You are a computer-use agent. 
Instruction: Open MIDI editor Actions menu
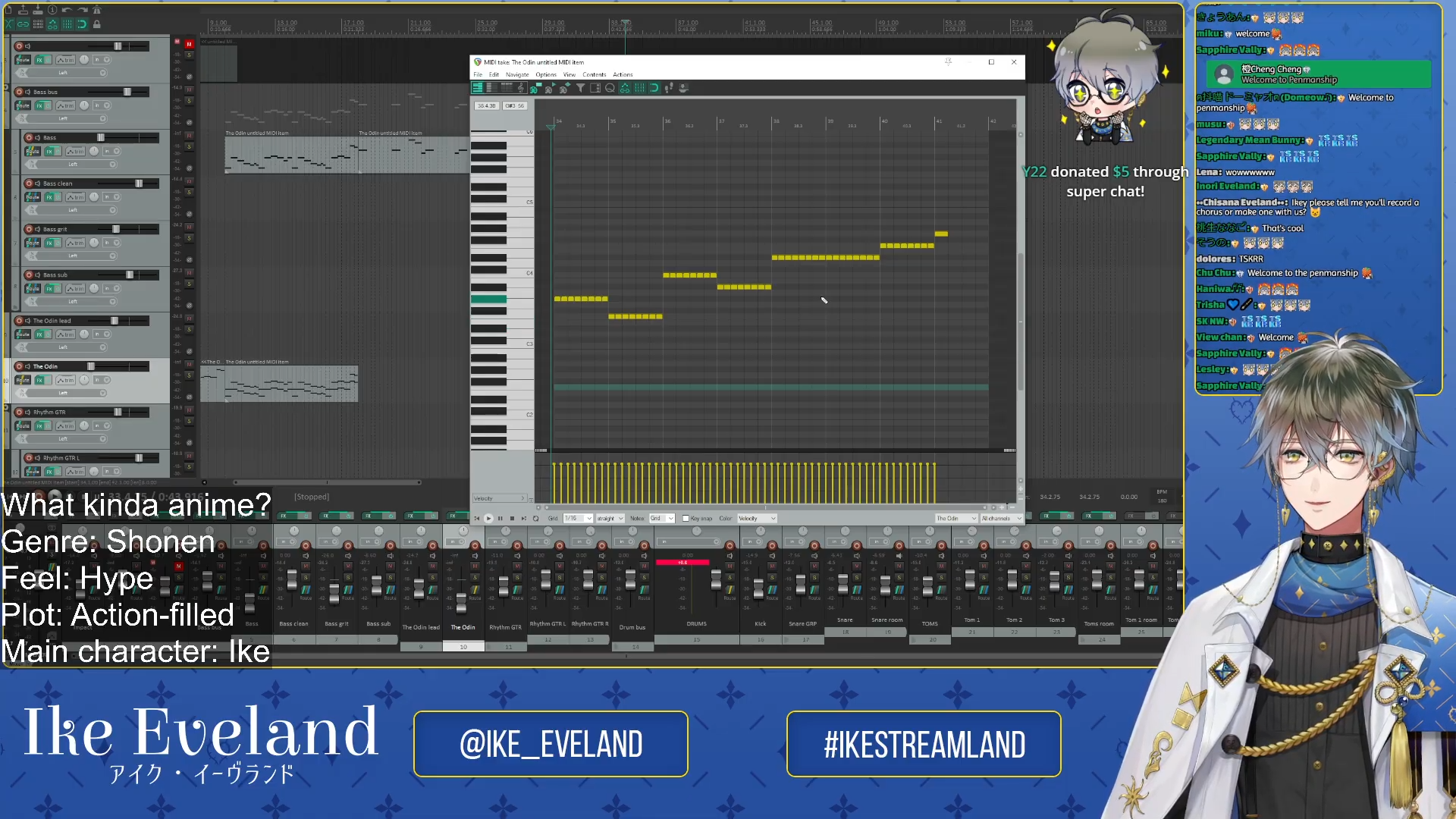[x=623, y=74]
